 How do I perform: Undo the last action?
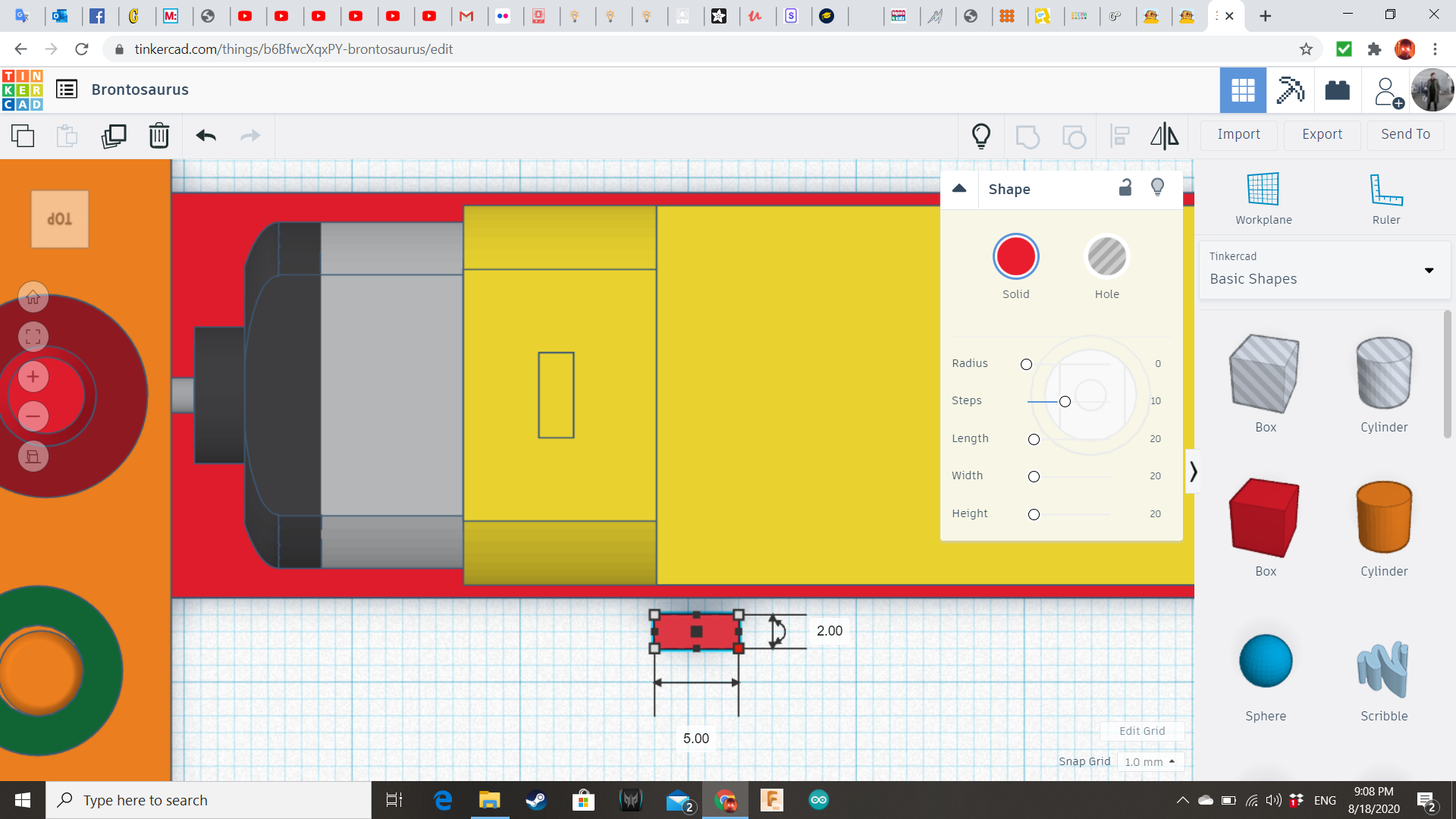206,136
